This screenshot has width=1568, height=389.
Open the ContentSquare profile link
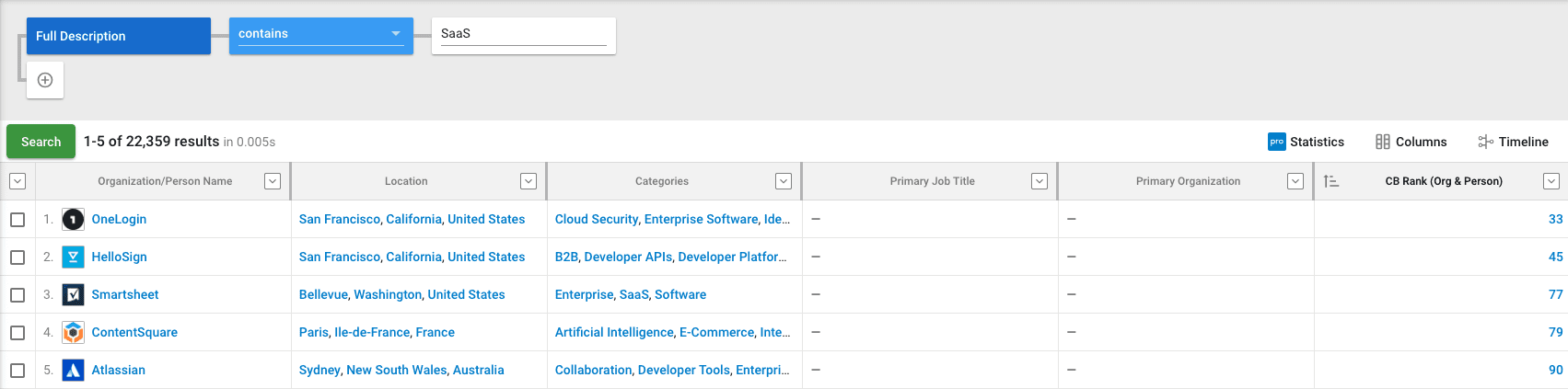134,332
